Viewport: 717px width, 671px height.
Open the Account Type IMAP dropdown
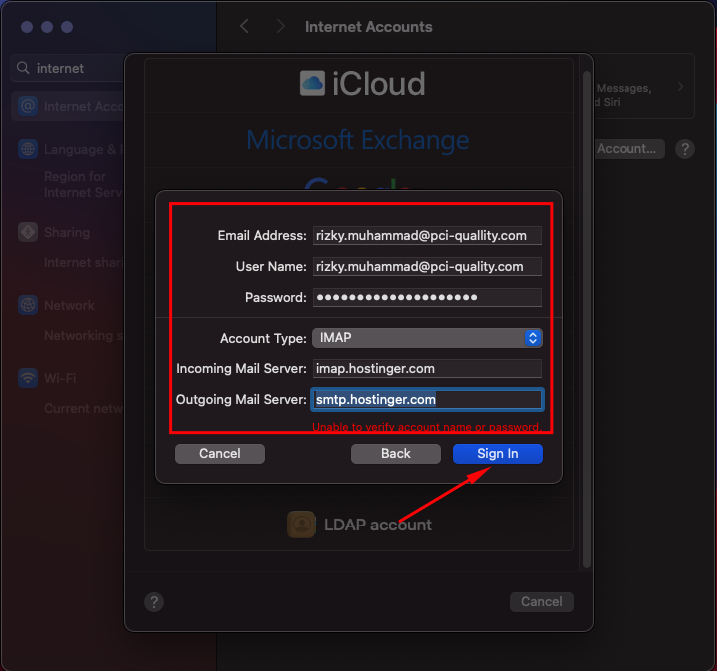(427, 338)
